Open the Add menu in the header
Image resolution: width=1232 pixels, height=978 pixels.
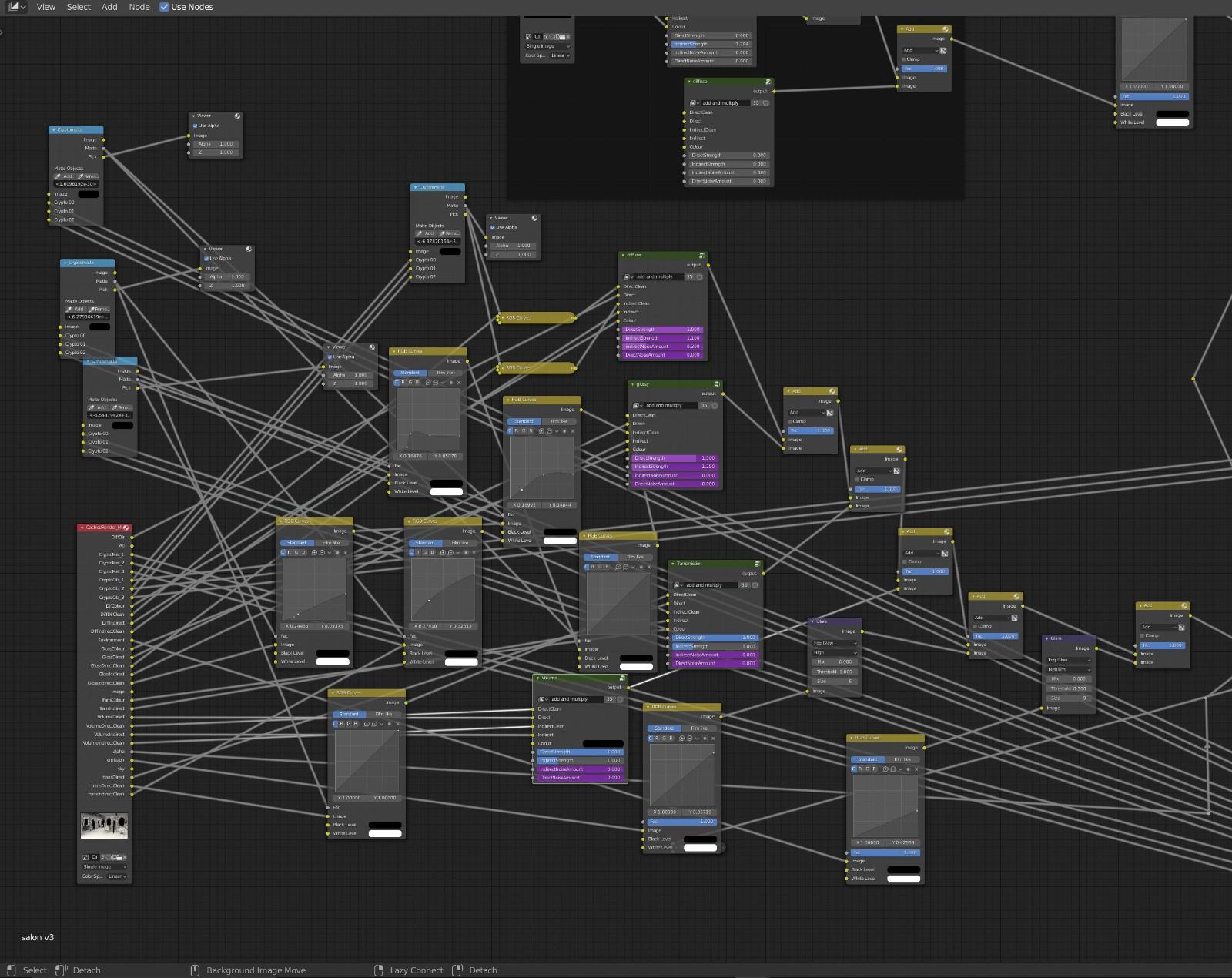[x=109, y=7]
